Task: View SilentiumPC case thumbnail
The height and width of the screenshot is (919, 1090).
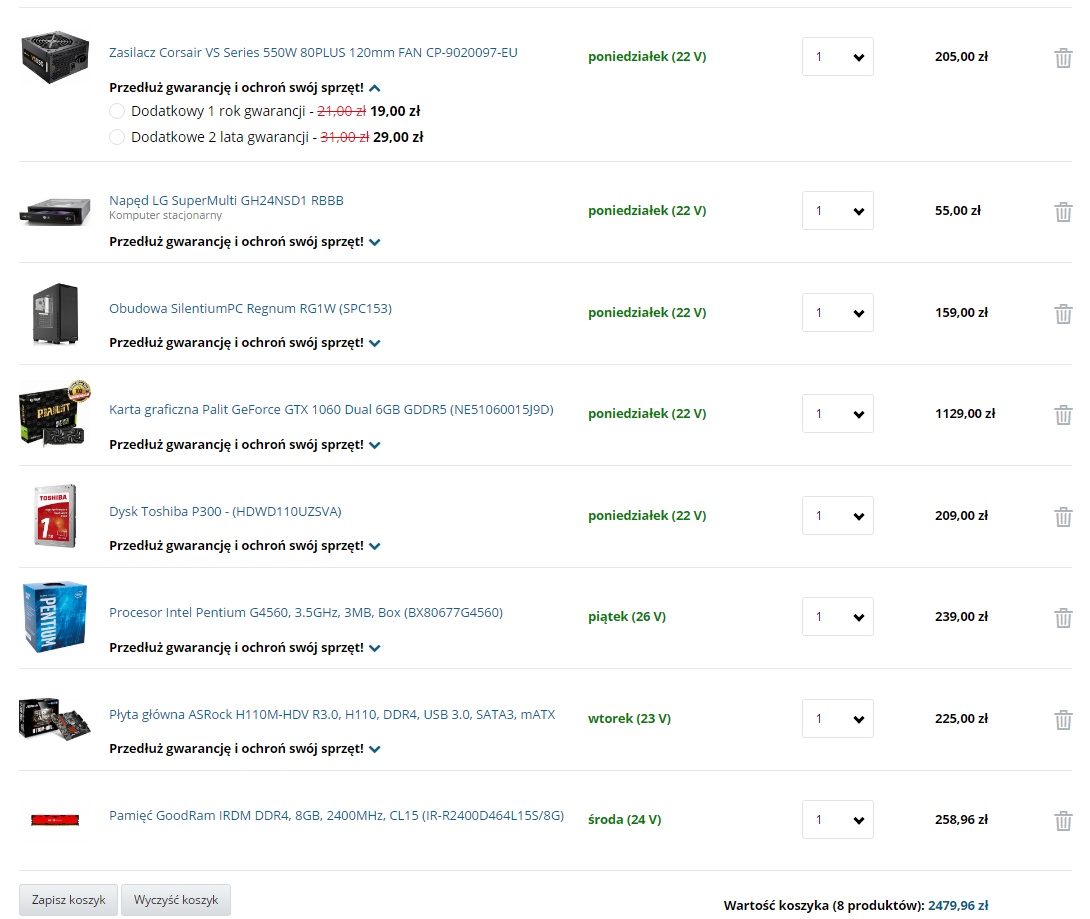Action: 55,314
